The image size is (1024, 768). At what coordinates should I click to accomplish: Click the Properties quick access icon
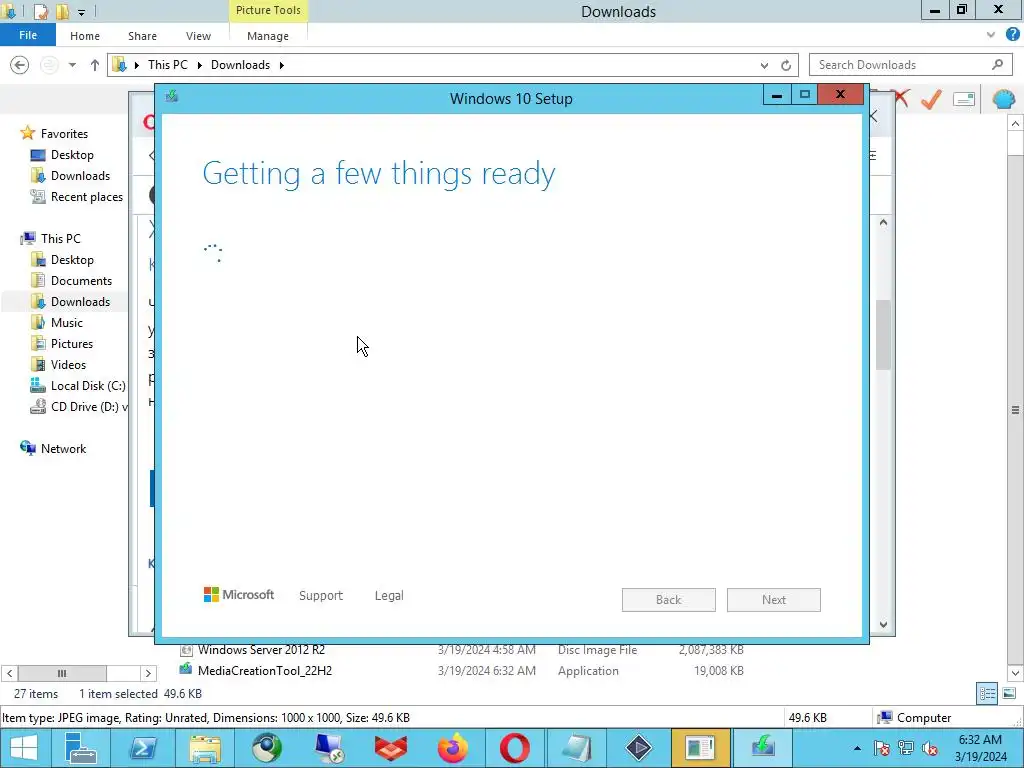coord(40,12)
